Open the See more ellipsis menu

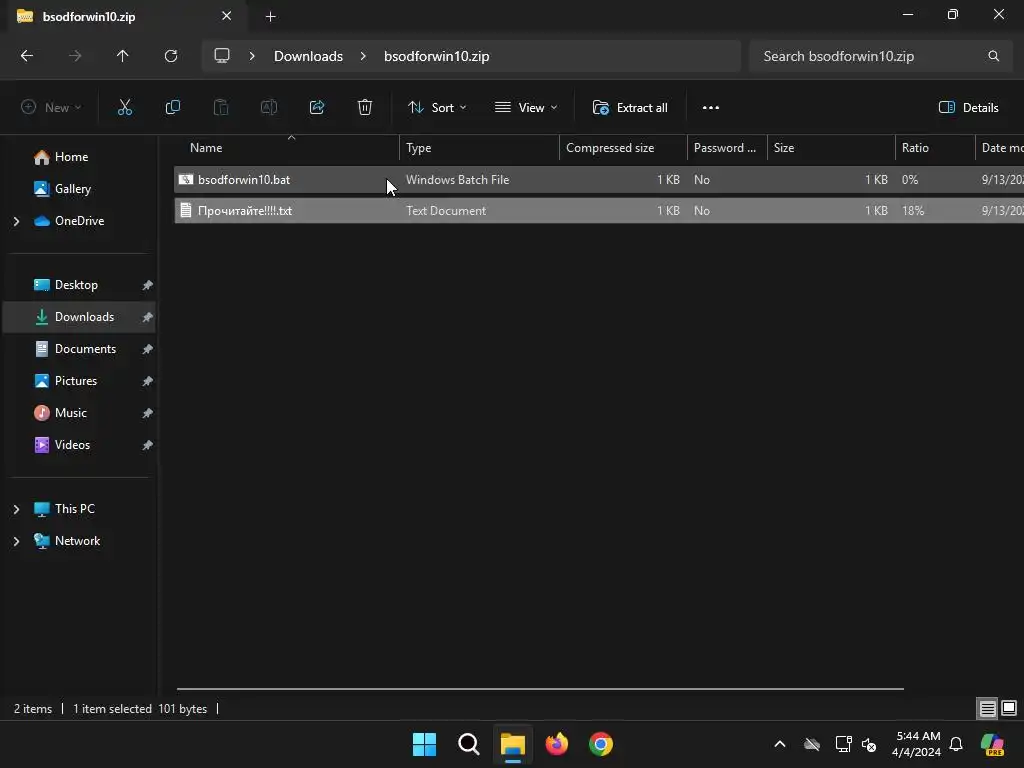click(711, 108)
